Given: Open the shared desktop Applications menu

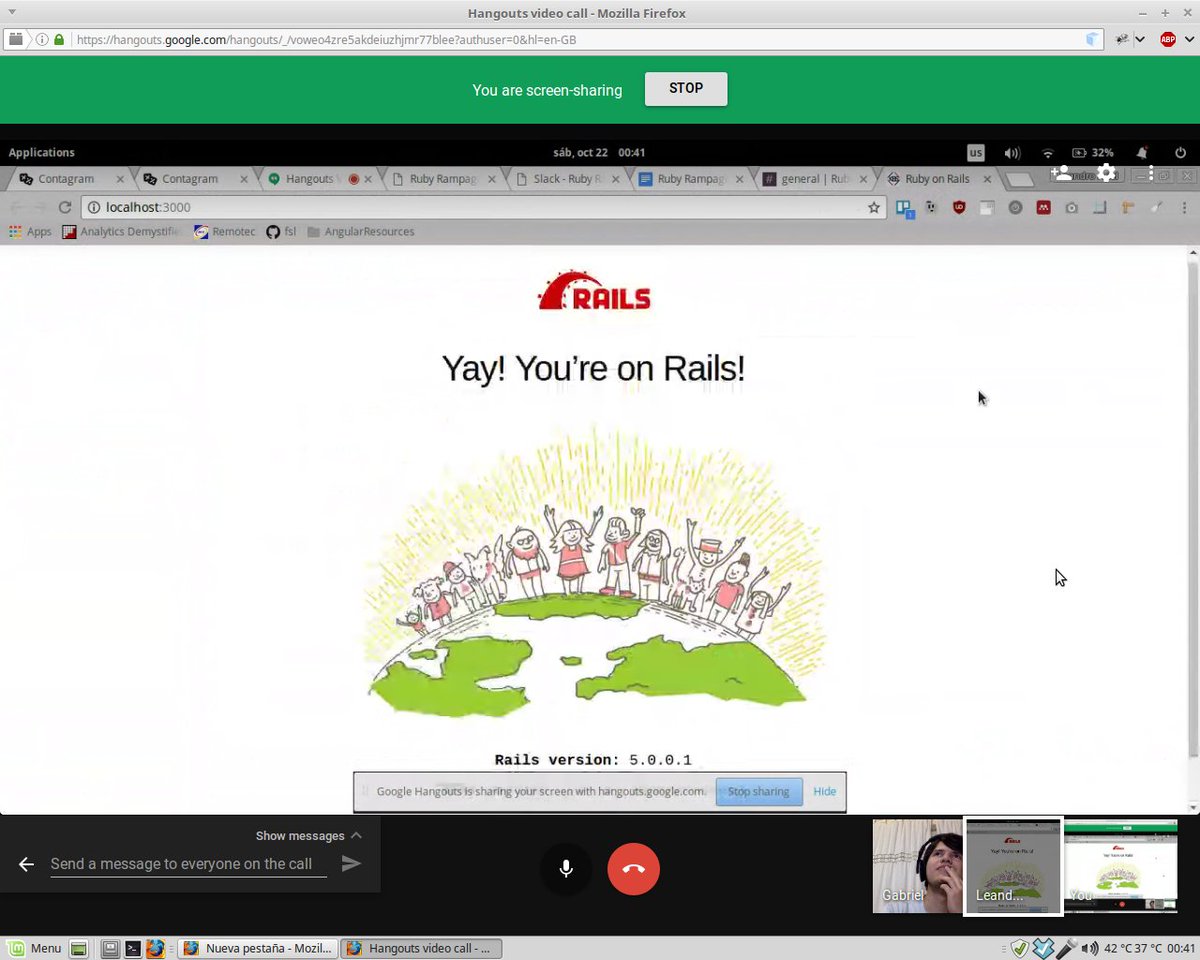Looking at the screenshot, I should 42,152.
